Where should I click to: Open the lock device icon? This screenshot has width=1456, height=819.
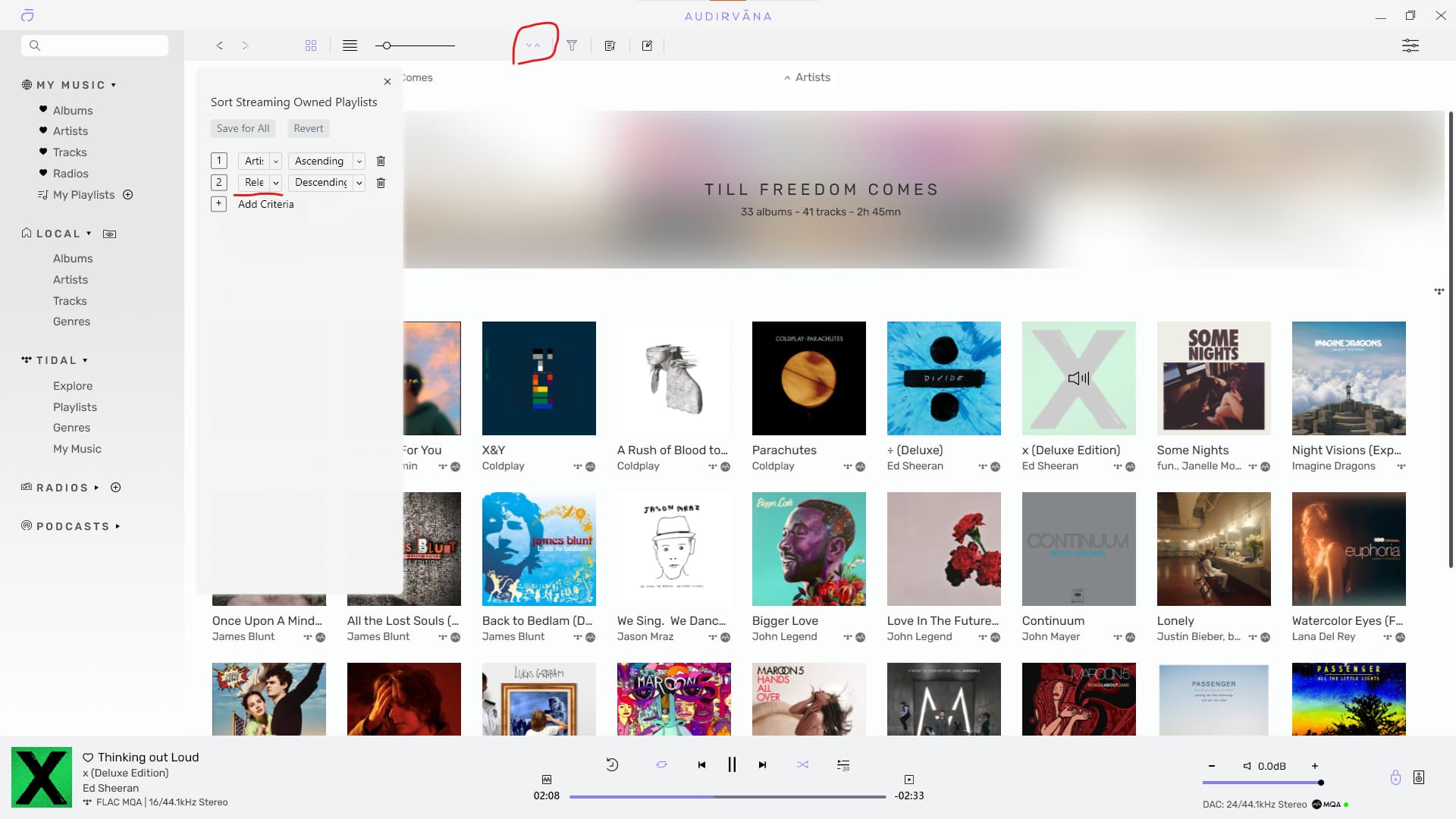(1395, 777)
